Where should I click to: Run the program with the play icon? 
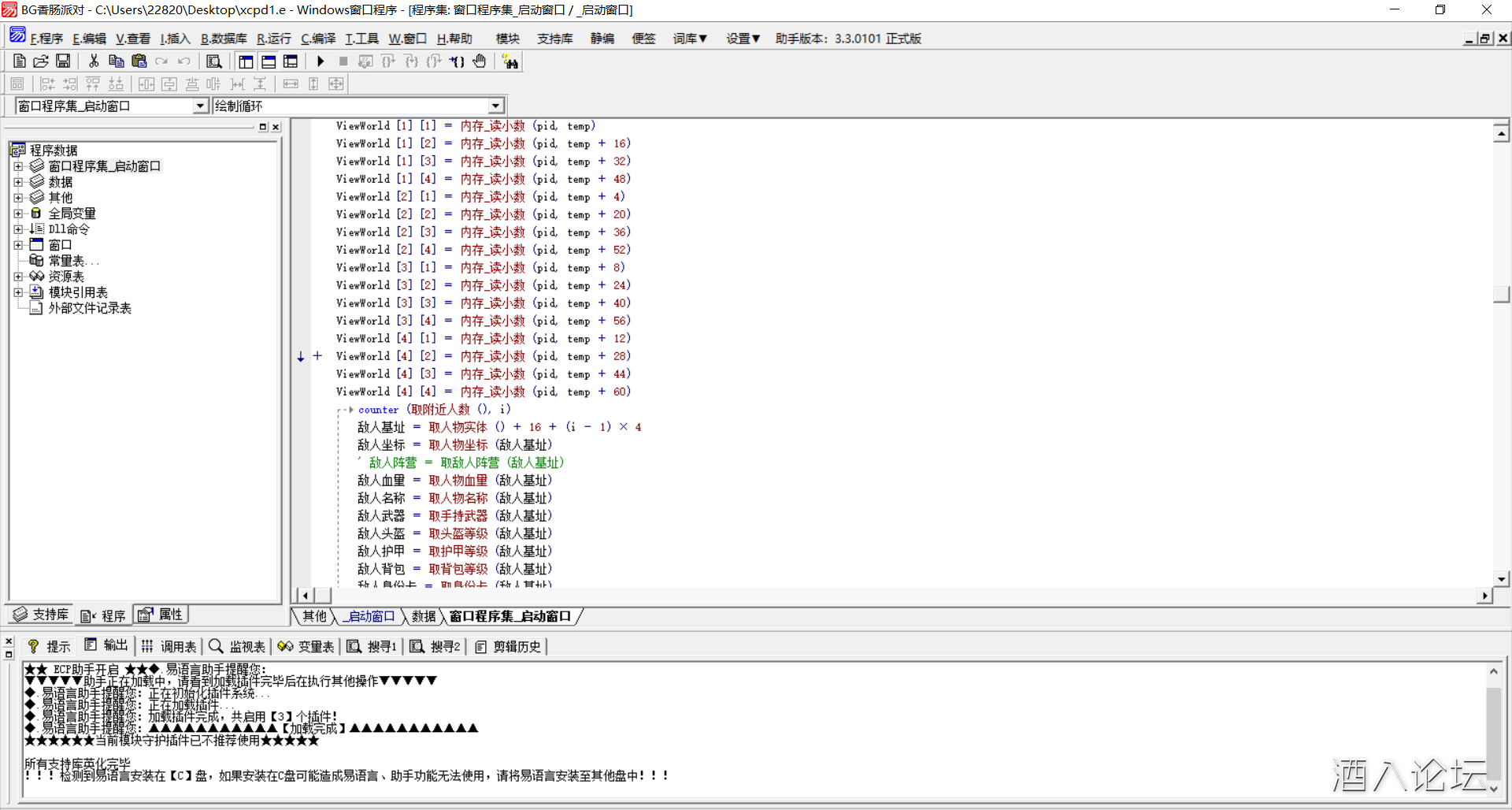pos(321,61)
